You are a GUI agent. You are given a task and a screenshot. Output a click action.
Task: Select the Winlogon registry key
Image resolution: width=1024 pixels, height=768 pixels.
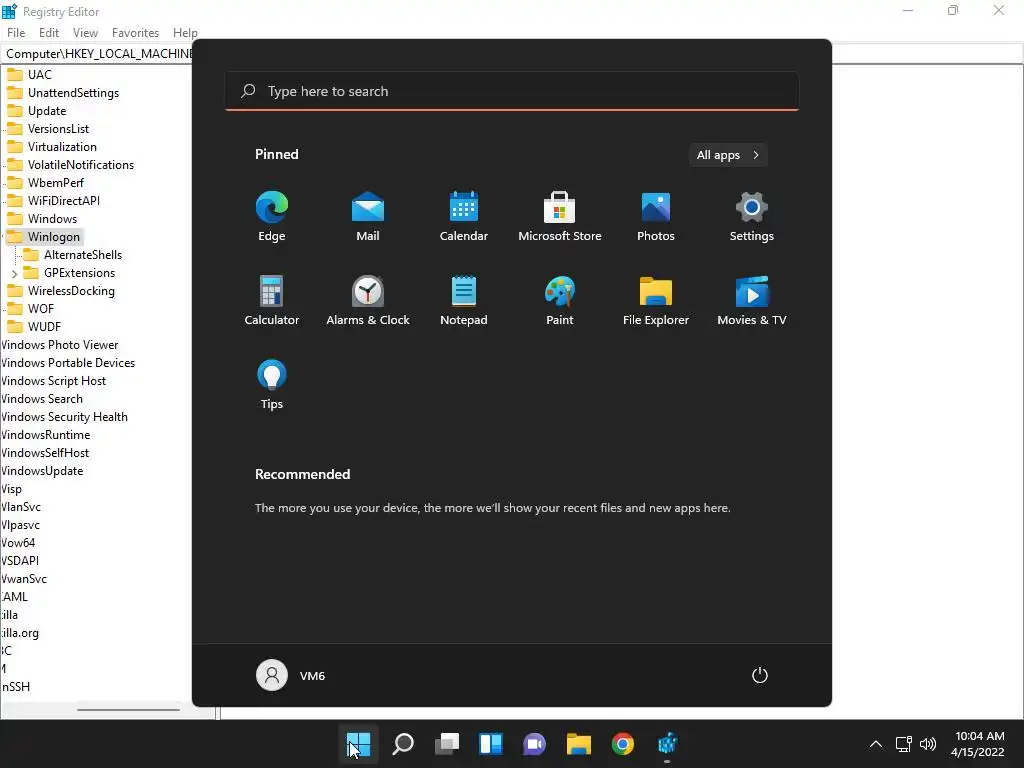[54, 236]
